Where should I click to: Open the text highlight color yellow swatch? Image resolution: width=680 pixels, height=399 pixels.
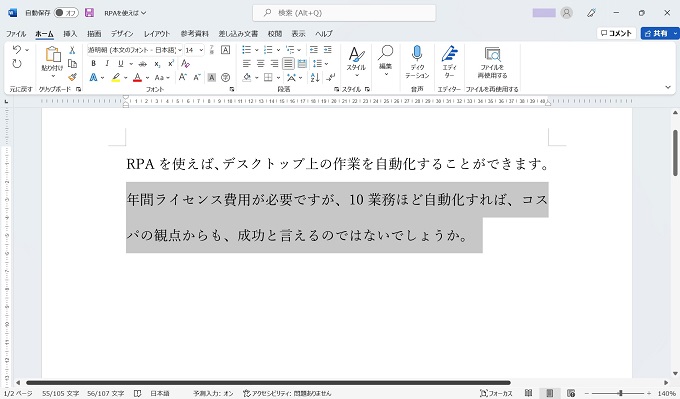pos(116,78)
